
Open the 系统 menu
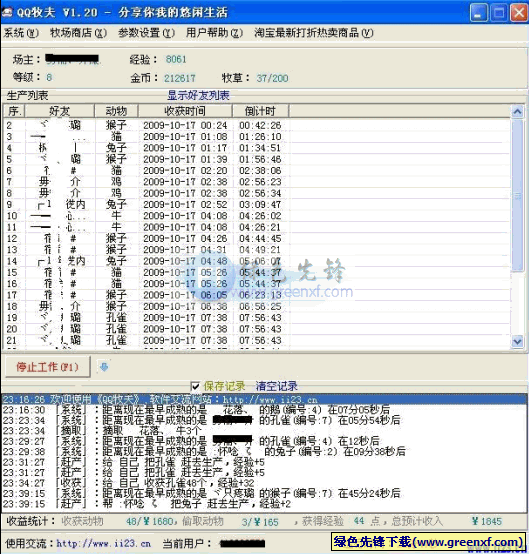tap(21, 33)
